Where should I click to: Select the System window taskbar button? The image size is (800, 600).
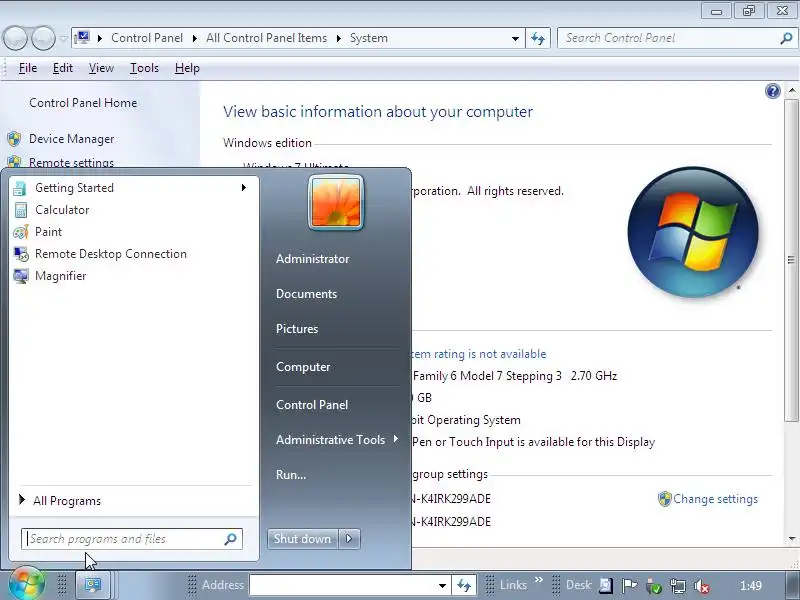pyautogui.click(x=93, y=585)
